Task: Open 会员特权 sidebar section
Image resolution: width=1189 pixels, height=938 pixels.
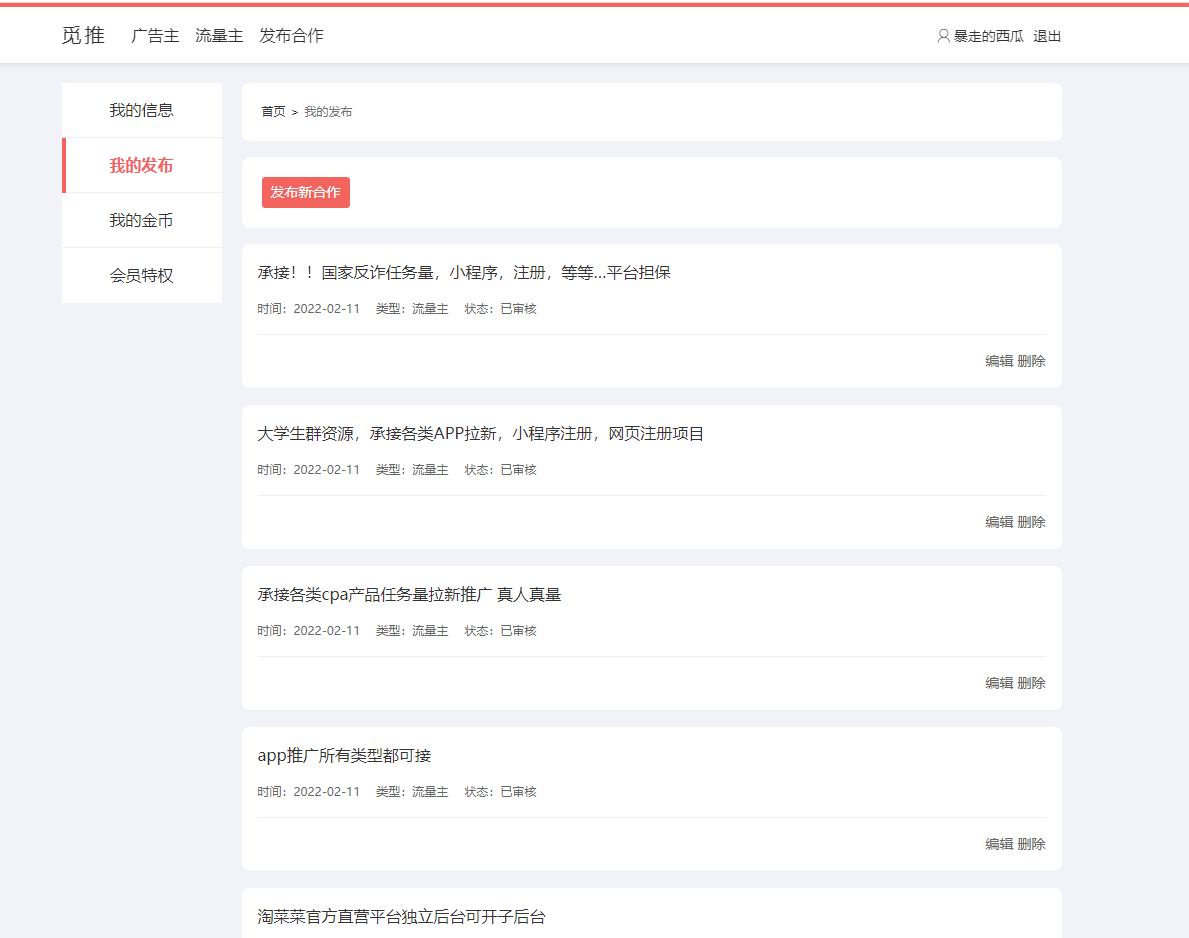Action: tap(141, 275)
